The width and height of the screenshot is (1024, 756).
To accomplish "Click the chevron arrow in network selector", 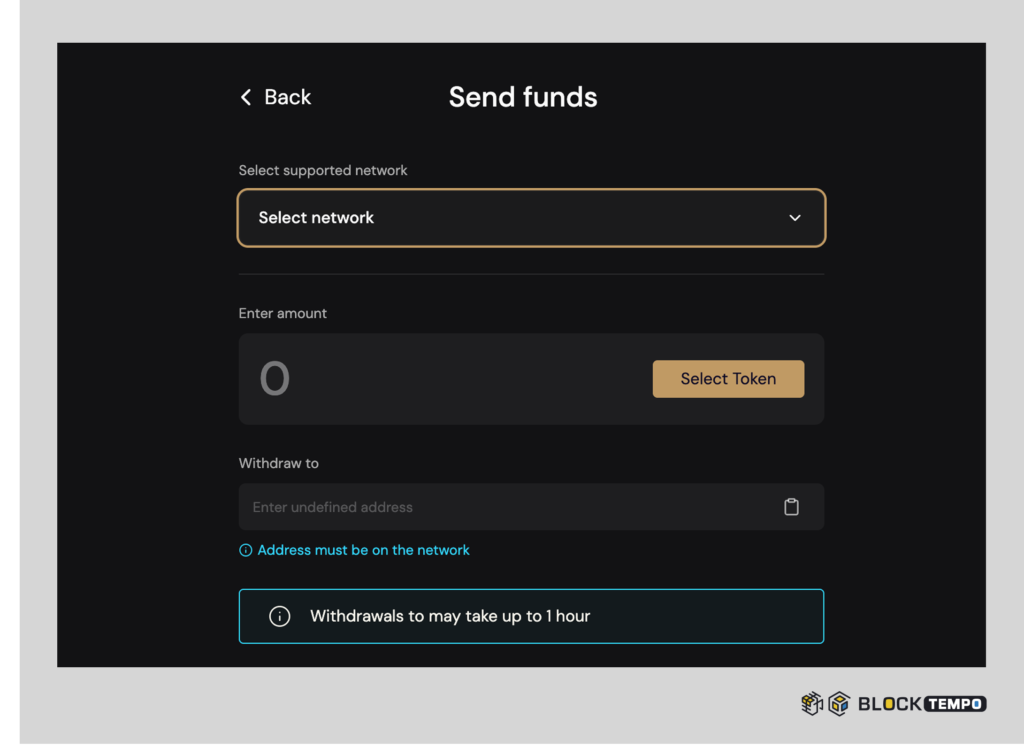I will coord(795,218).
